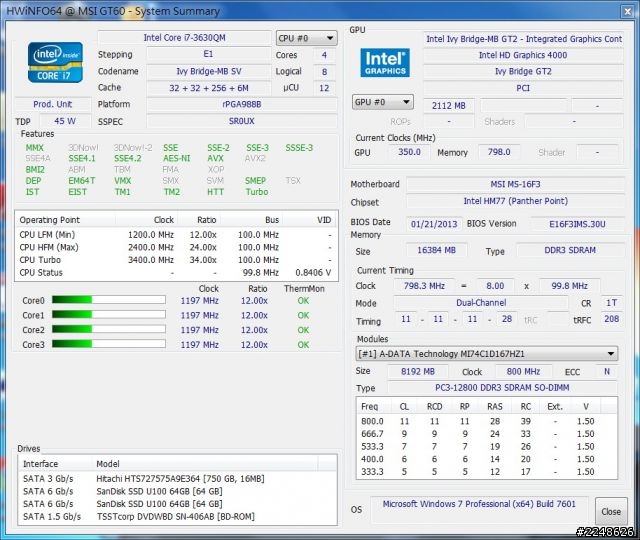
Task: Click the module size 8192 MB field
Action: (x=418, y=371)
